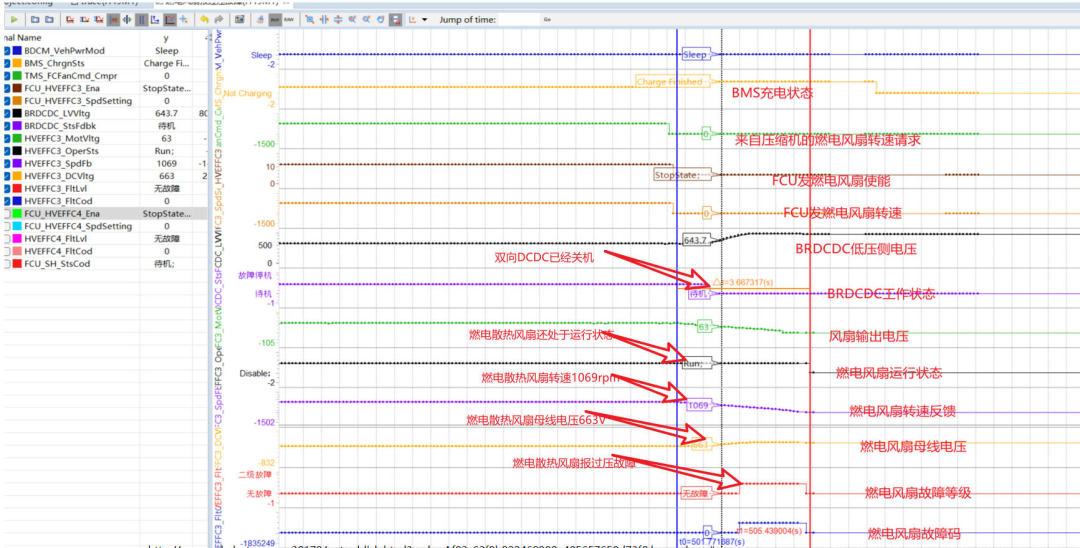Click the Charge Fi... value cell
Viewport: 1080px width, 548px height.
click(x=167, y=63)
